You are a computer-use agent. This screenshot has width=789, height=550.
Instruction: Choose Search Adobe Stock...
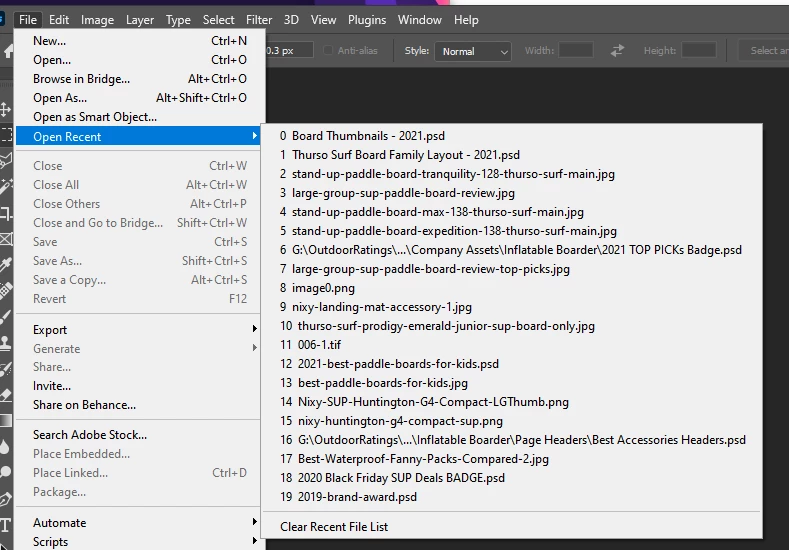pos(137,435)
